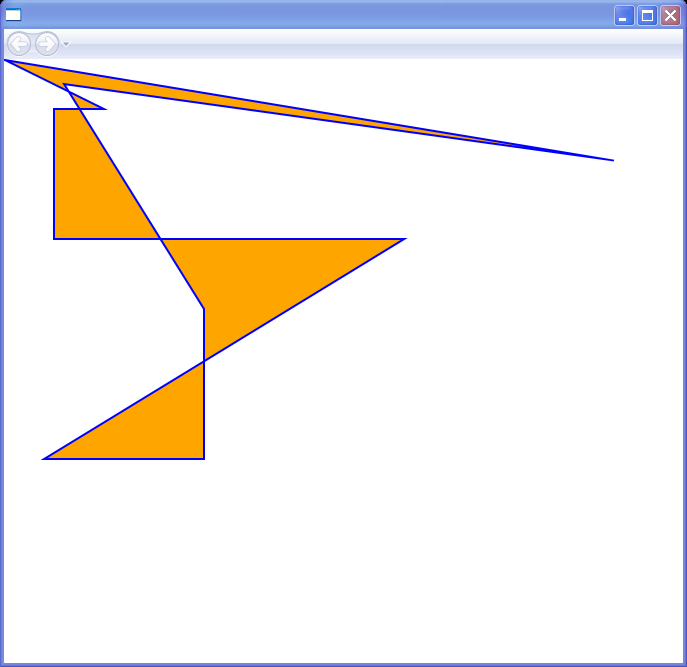Click the window icon in title bar
687x667 pixels.
(x=13, y=14)
